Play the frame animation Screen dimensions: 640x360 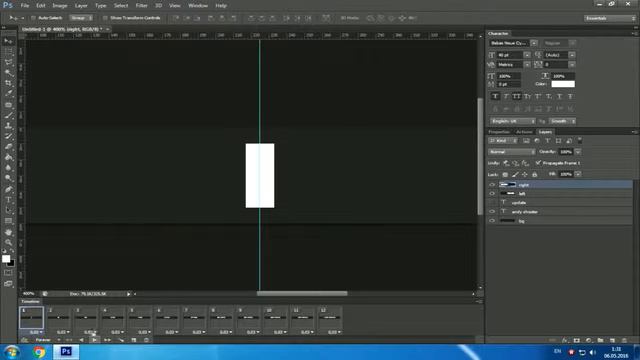[x=94, y=340]
